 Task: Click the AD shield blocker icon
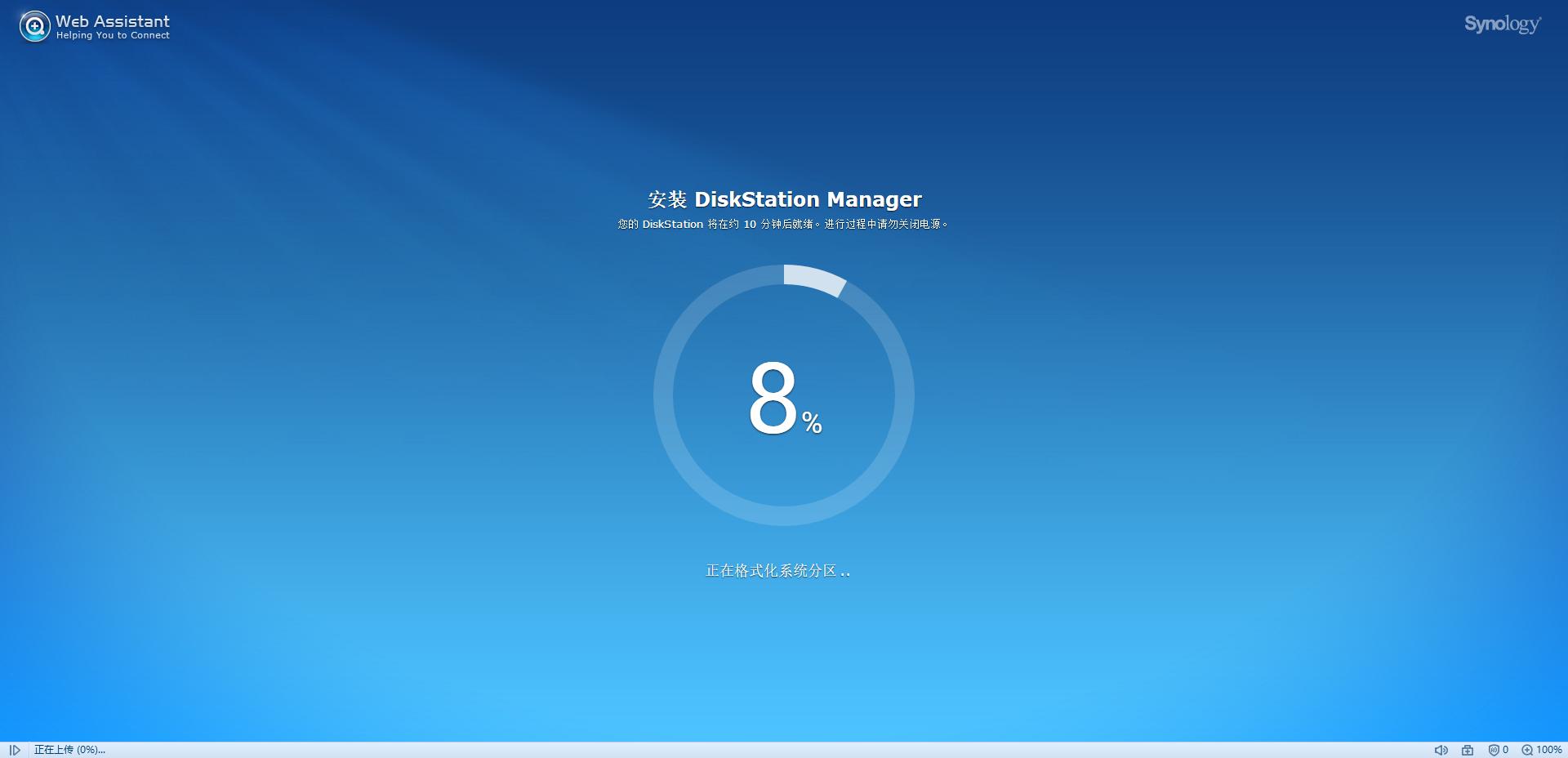point(1493,750)
